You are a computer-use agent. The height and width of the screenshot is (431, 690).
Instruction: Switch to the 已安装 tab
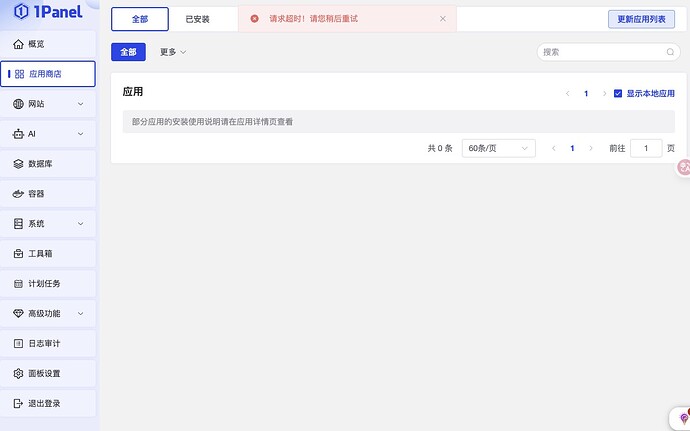[198, 19]
